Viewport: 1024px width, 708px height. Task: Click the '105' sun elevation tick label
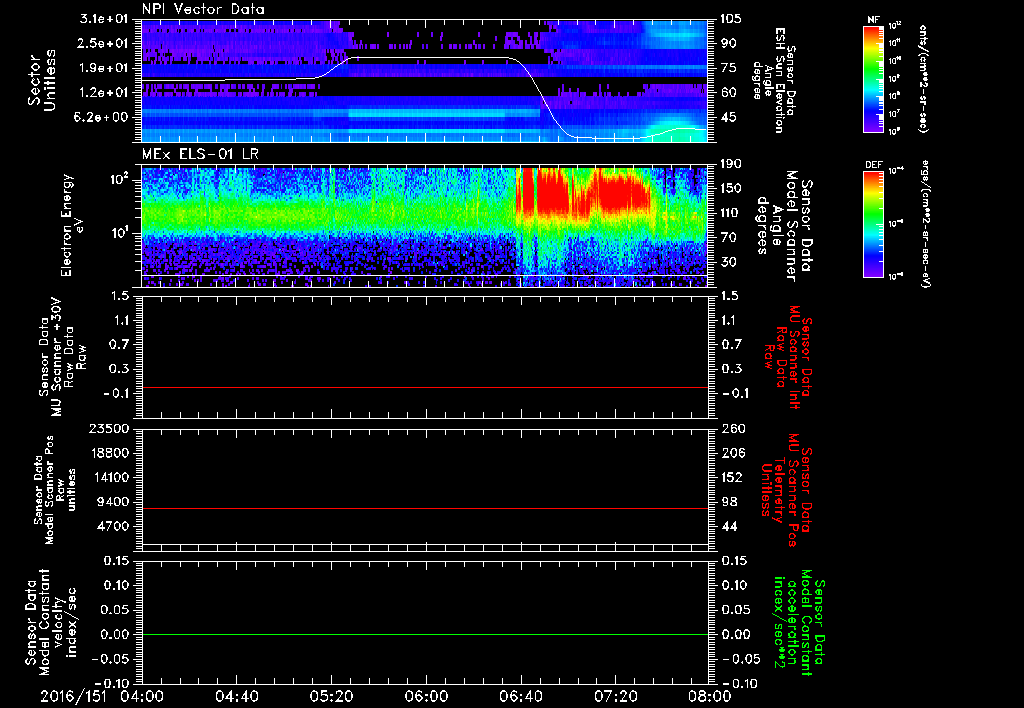(732, 19)
